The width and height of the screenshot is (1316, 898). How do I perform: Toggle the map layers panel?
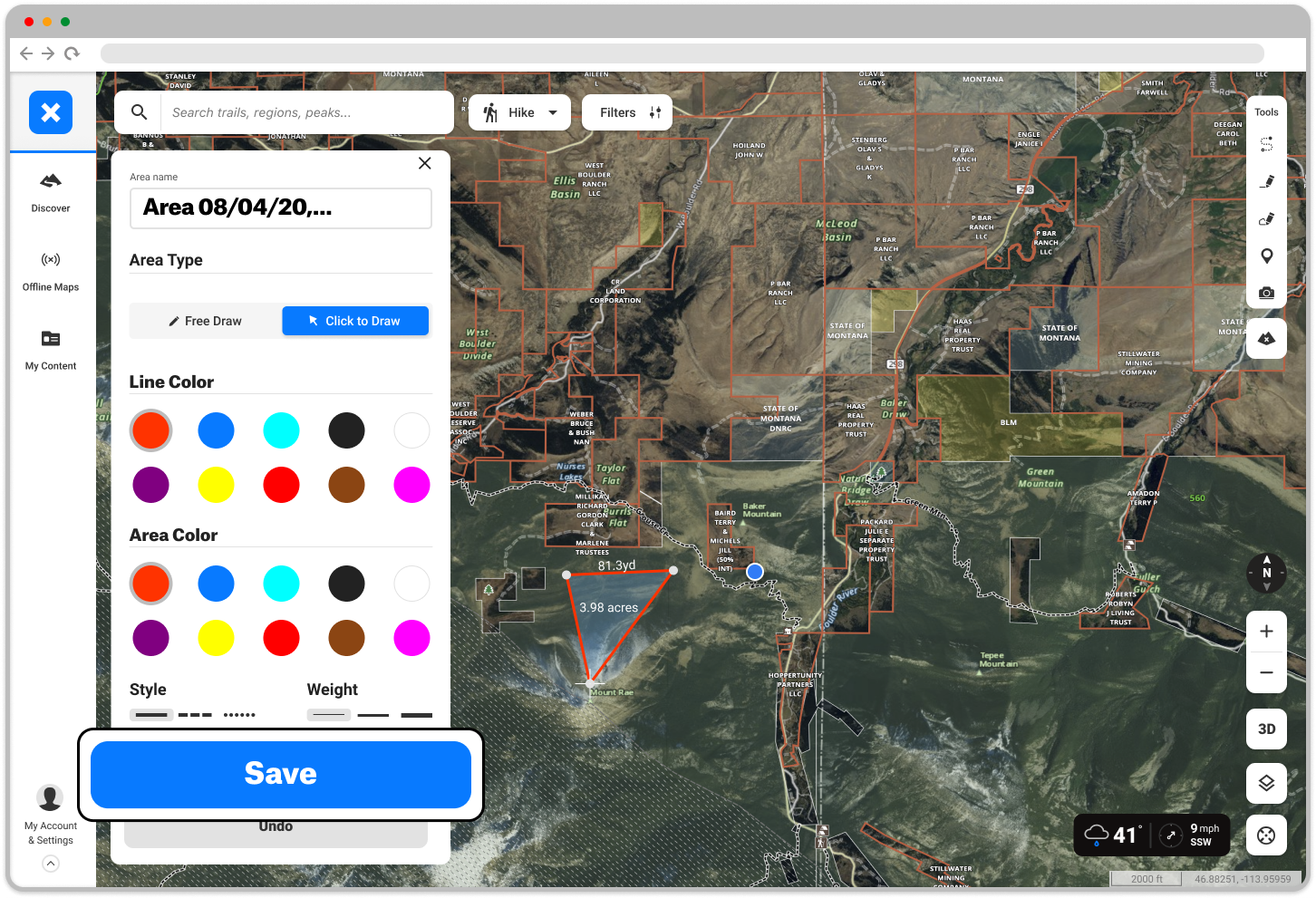pyautogui.click(x=1266, y=782)
